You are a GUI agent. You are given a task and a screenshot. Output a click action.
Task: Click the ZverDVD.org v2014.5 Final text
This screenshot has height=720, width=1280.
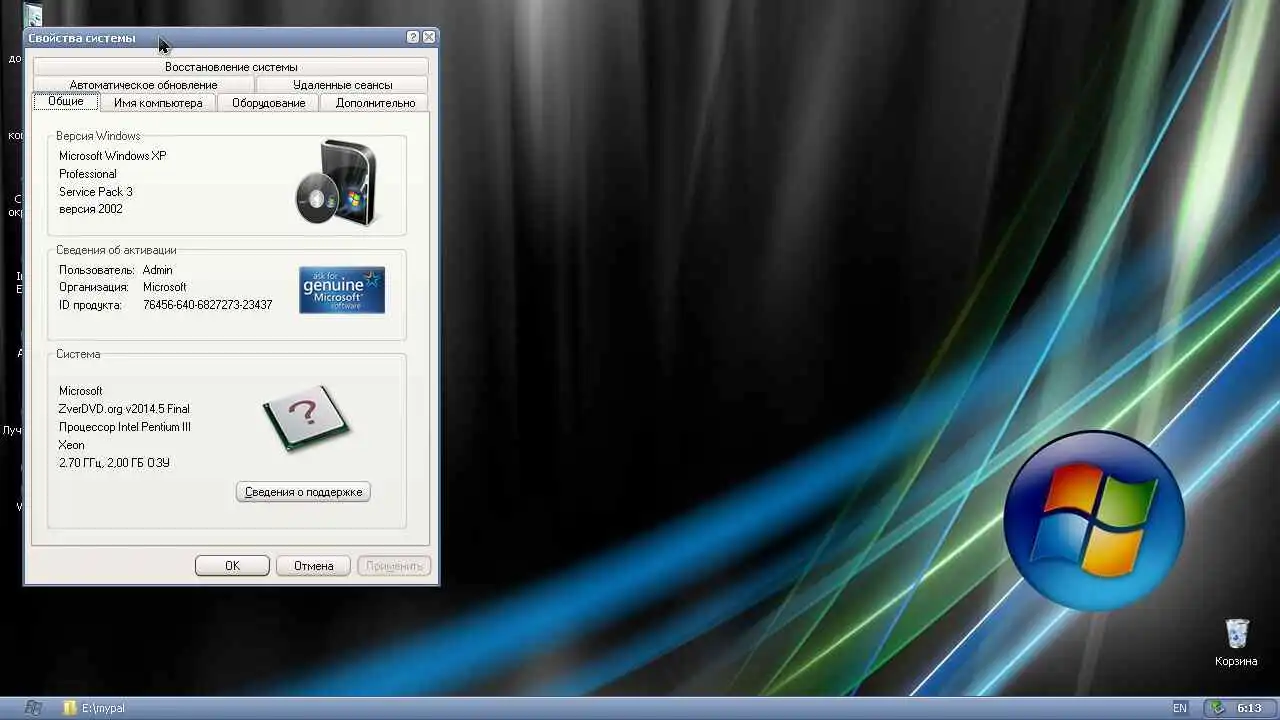tap(124, 409)
